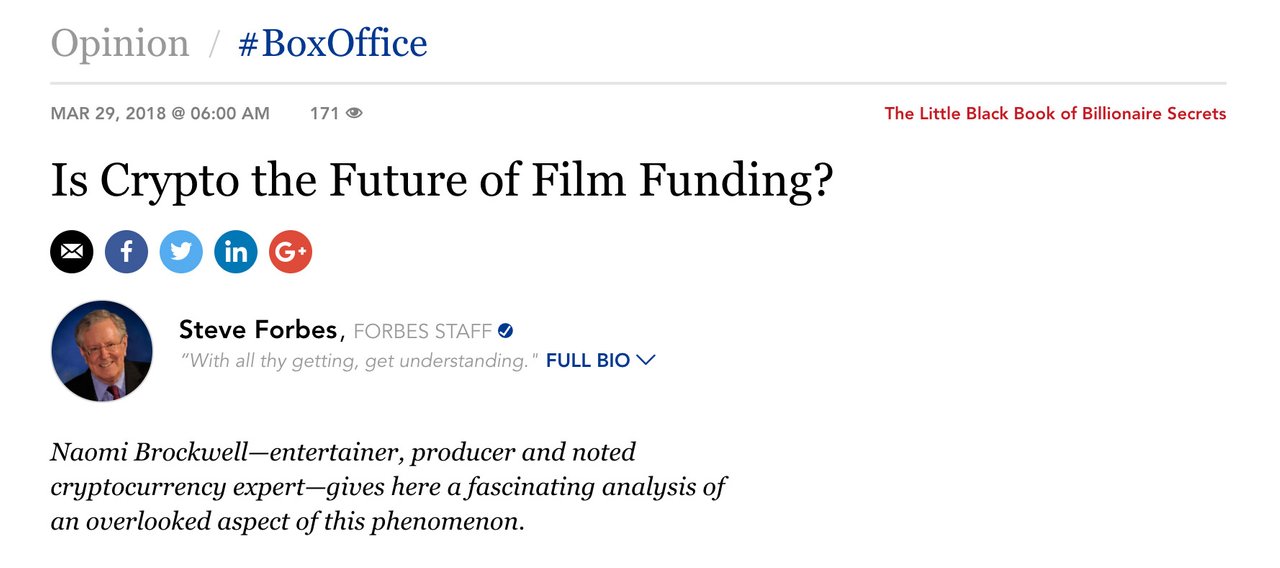Click the FORBES STAFF label
This screenshot has width=1280, height=568.
(x=422, y=331)
